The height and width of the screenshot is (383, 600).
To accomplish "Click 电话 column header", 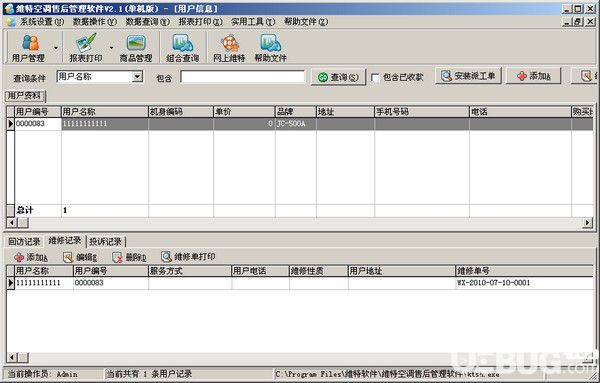I will pos(520,112).
